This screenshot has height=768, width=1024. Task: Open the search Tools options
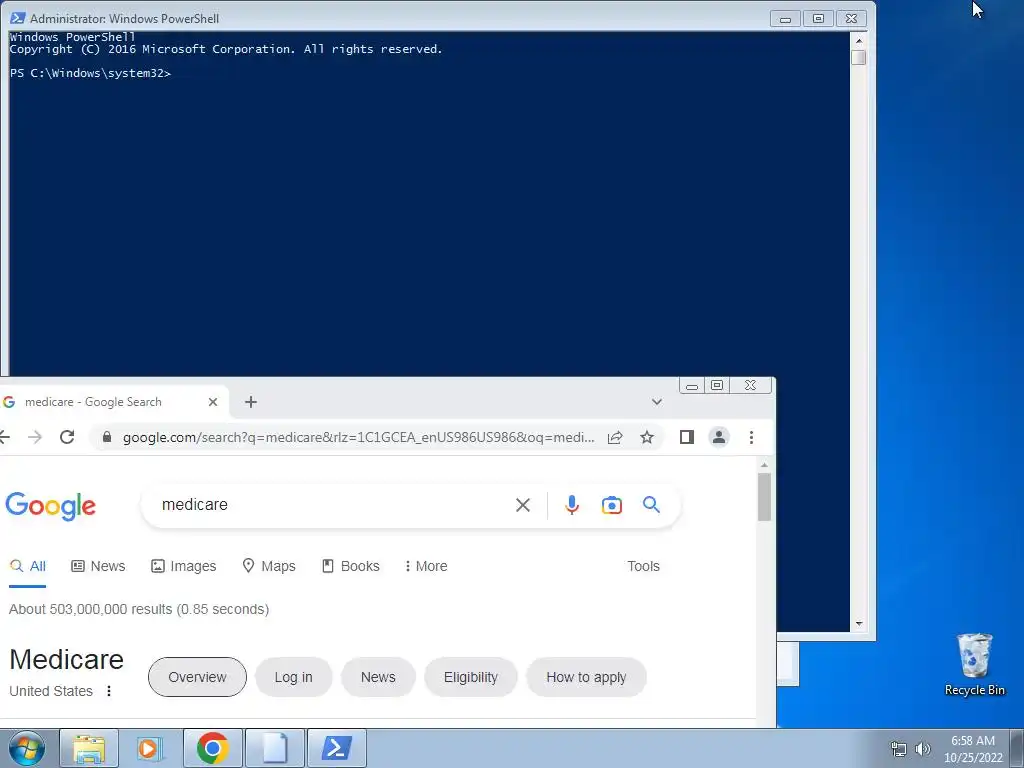(x=643, y=566)
